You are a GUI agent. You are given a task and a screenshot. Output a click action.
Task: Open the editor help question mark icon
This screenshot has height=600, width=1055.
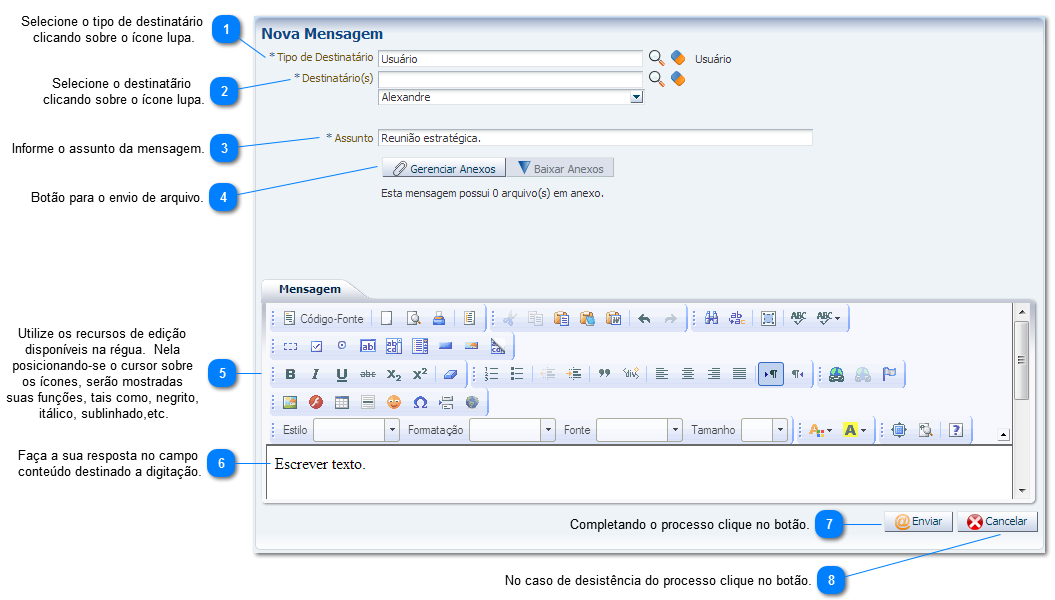click(956, 430)
